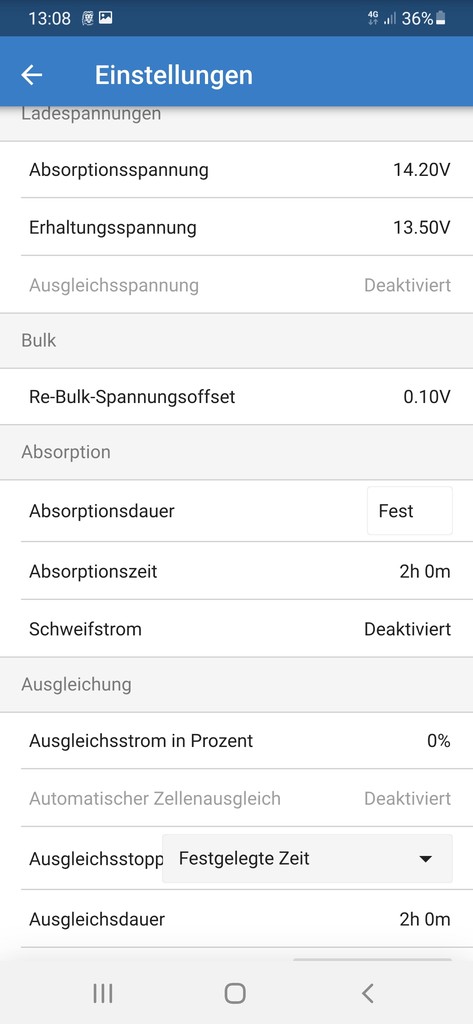Change the Re-Bulk-Spannungsoffset 0.10V setting
The image size is (473, 1024).
coord(236,396)
